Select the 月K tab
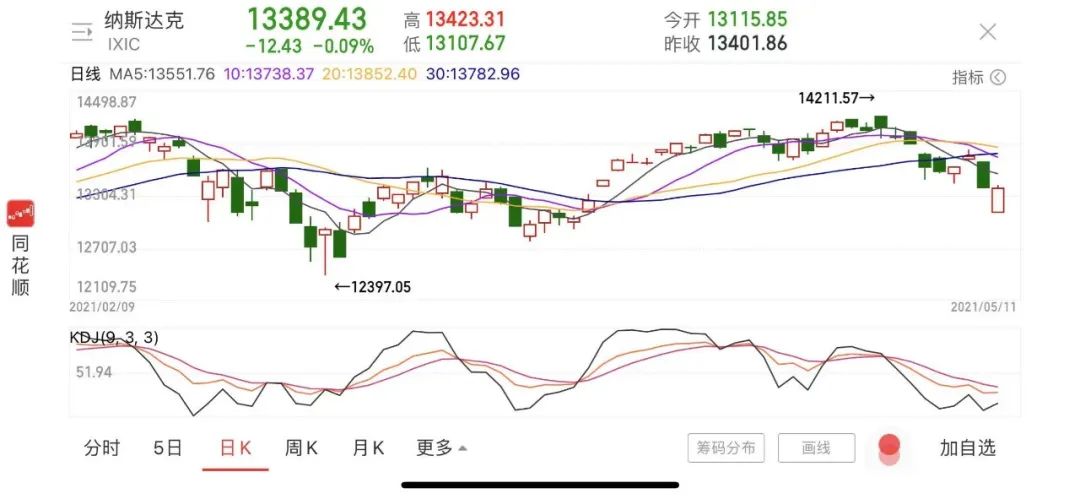Image resolution: width=1080 pixels, height=499 pixels. [368, 448]
